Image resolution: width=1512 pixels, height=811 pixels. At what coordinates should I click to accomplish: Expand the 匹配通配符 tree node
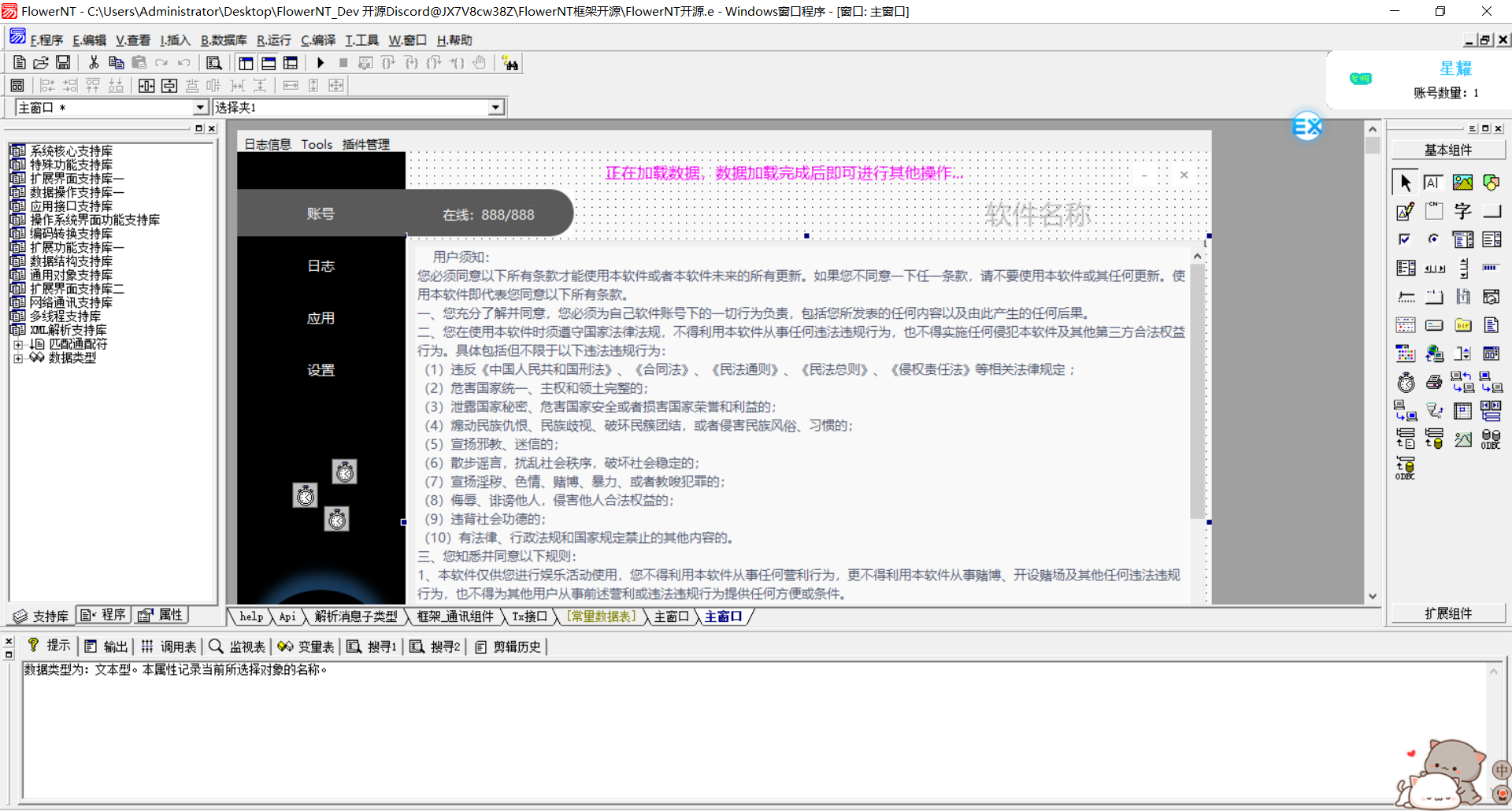pyautogui.click(x=17, y=344)
